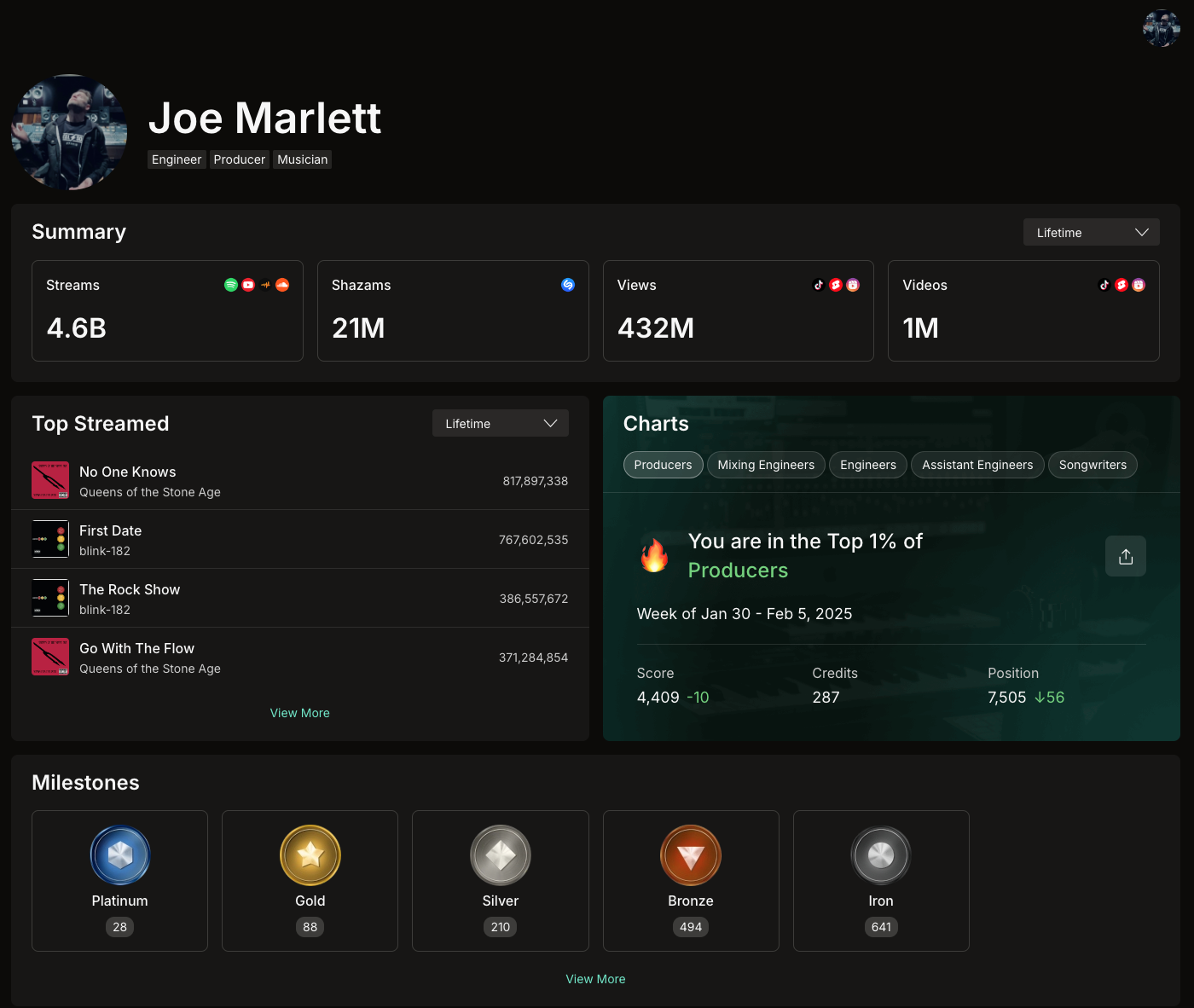The image size is (1194, 1008).
Task: Click the TikTok icon in Views card
Action: click(819, 285)
